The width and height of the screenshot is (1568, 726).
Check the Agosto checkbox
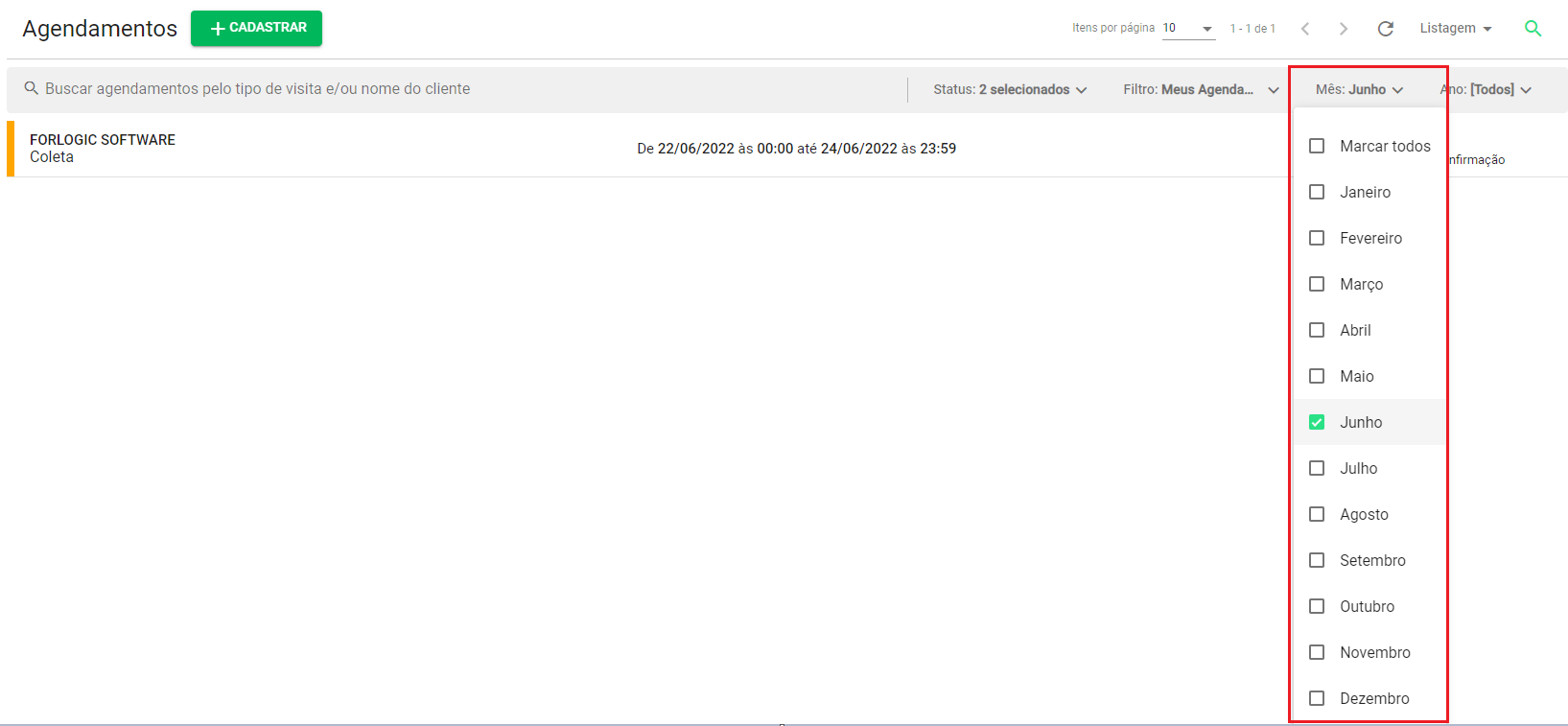click(x=1317, y=514)
